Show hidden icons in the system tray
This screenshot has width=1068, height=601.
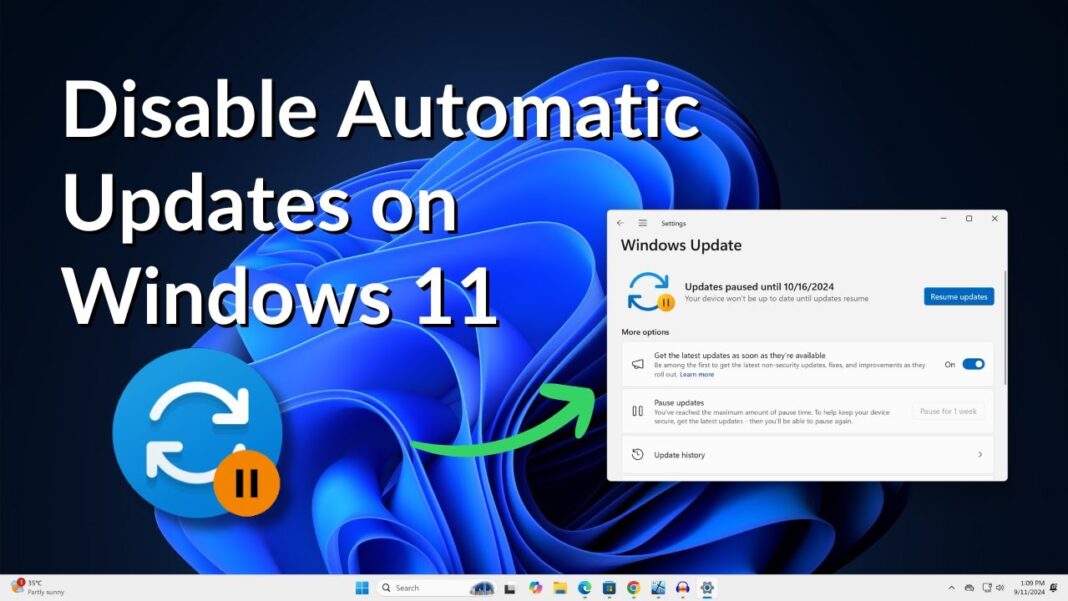[951, 588]
